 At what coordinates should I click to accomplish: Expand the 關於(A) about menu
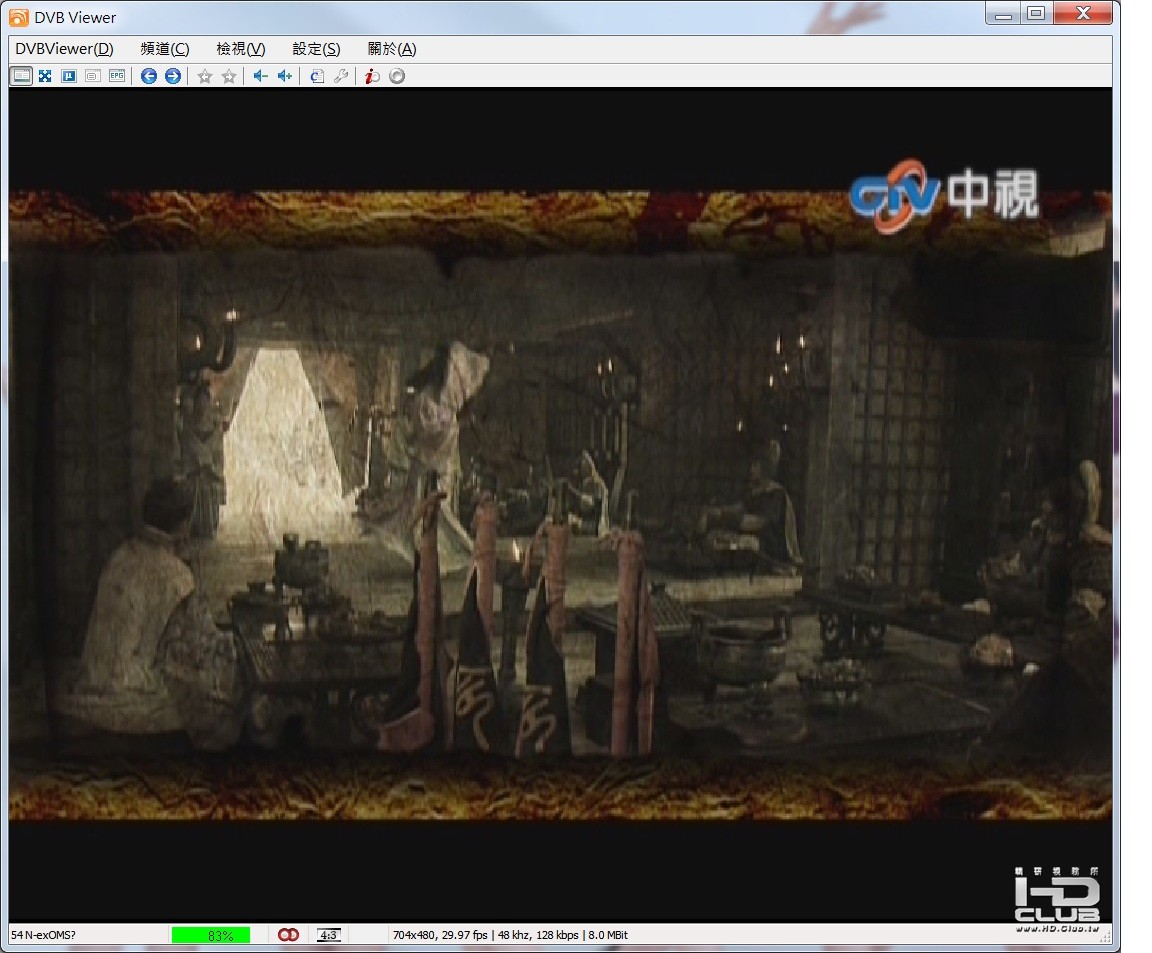pos(392,49)
